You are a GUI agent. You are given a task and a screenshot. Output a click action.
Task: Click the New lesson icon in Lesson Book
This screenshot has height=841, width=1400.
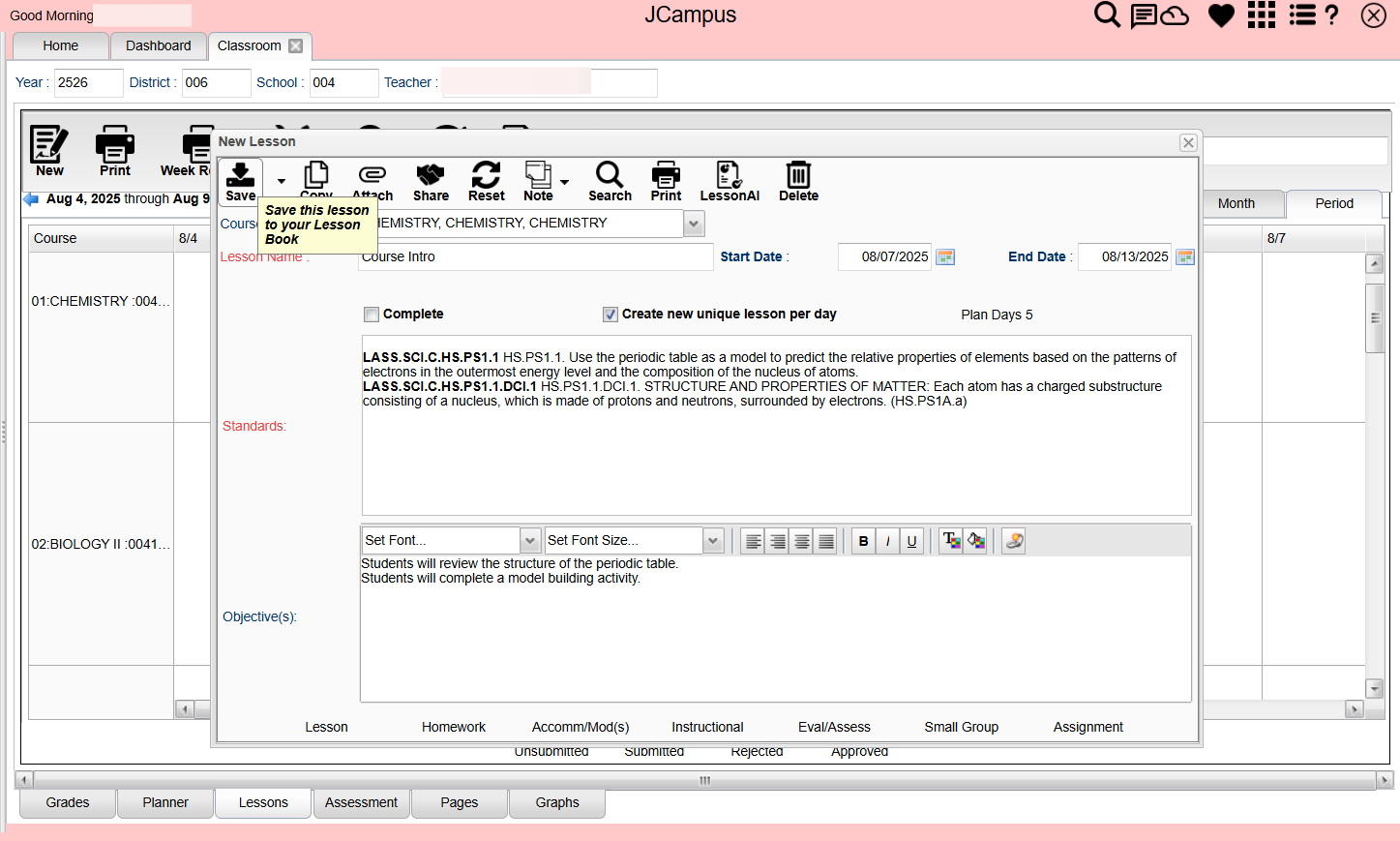(x=49, y=151)
